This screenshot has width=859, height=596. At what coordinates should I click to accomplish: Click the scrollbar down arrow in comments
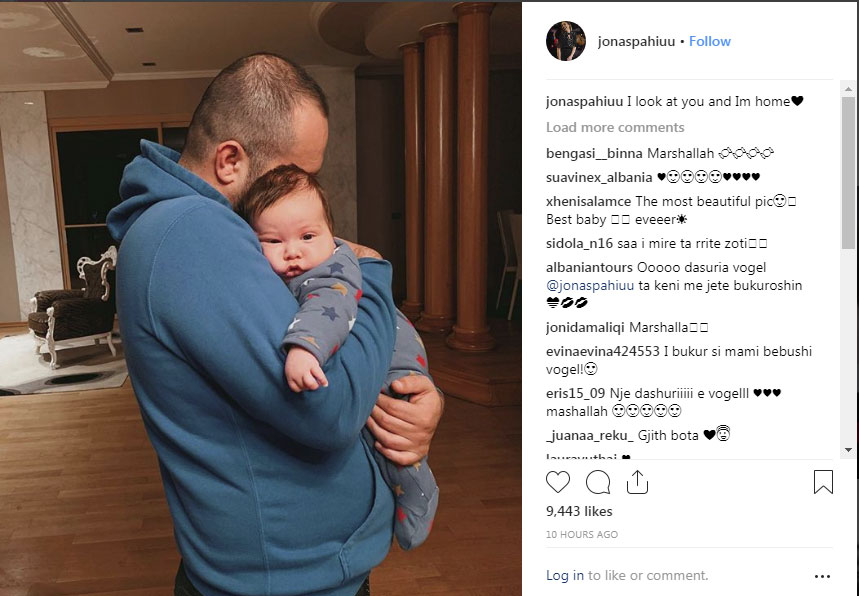click(848, 450)
